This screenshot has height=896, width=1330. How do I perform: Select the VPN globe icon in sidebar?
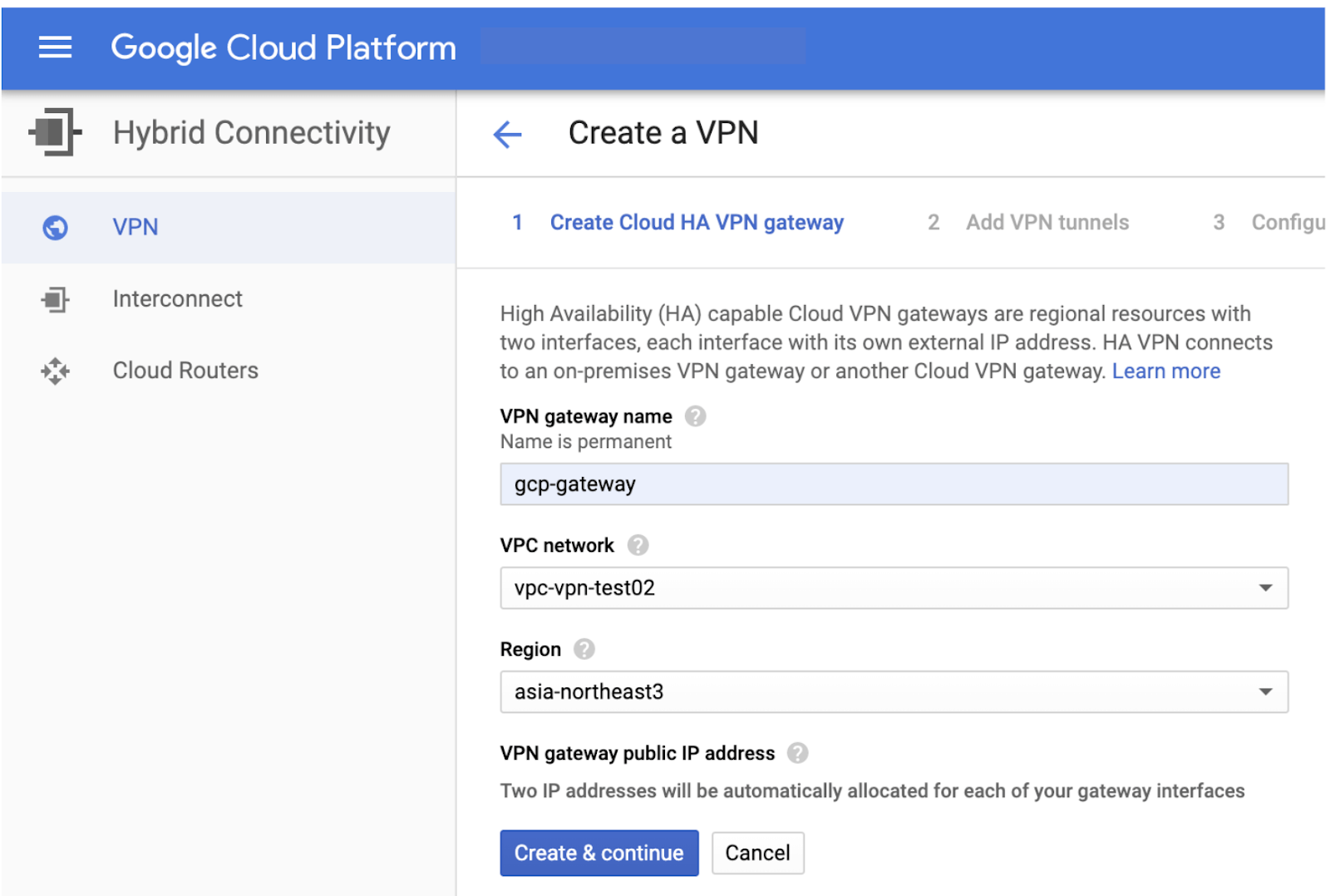pos(52,227)
